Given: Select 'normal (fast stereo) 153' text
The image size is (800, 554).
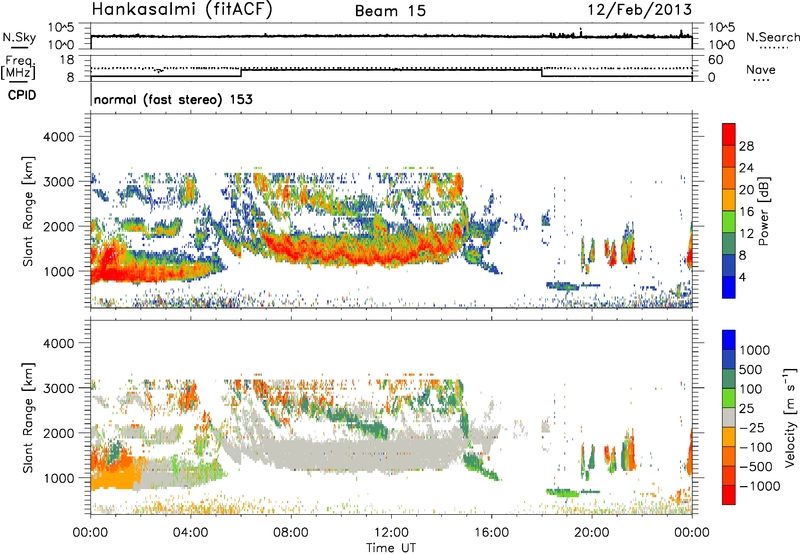Looking at the screenshot, I should 173,99.
